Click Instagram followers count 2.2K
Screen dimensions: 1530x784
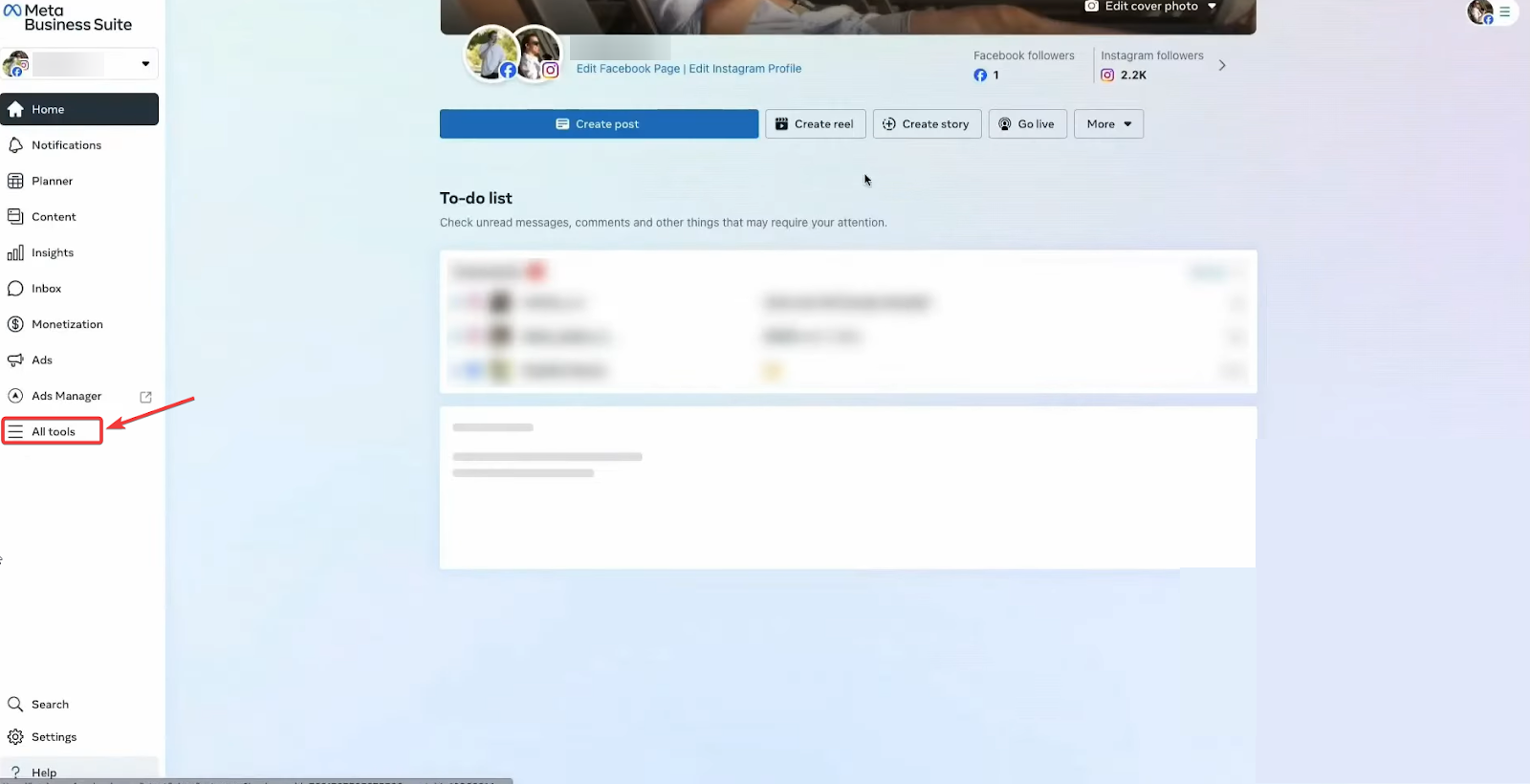pos(1133,75)
